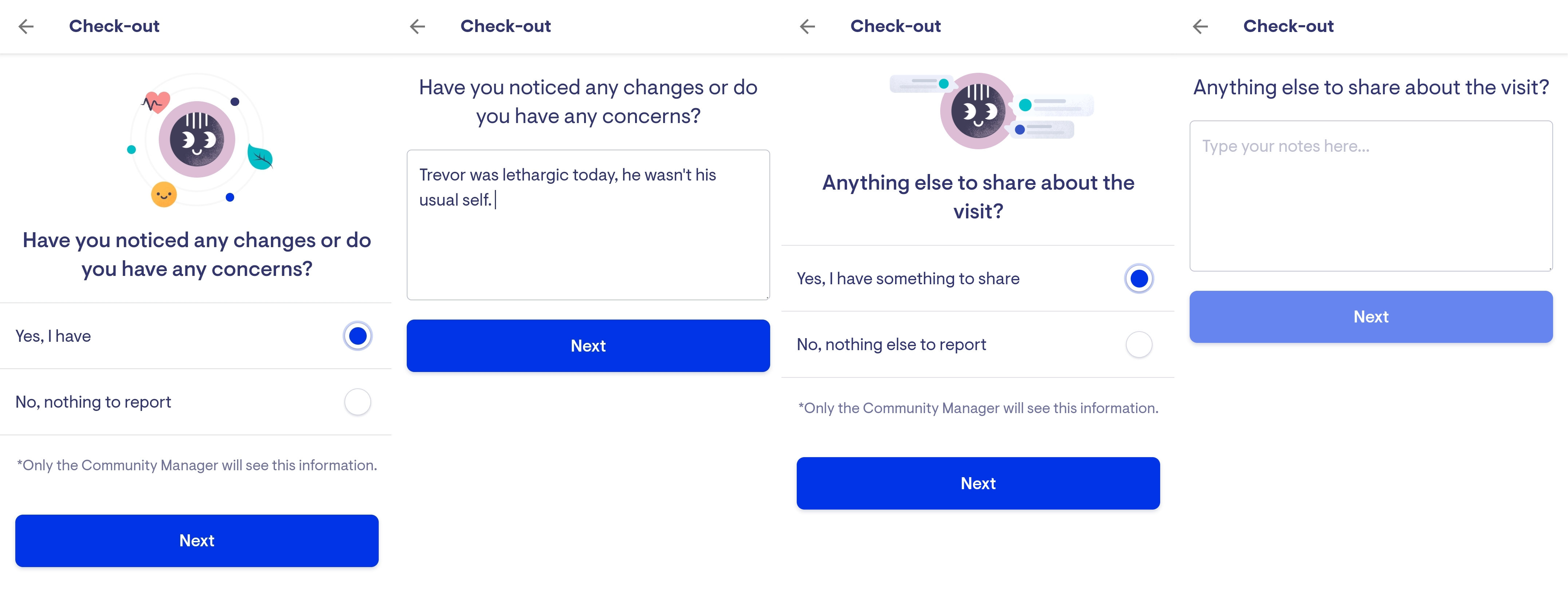
Task: Choose "No, nothing to report" radio button
Action: (x=357, y=402)
